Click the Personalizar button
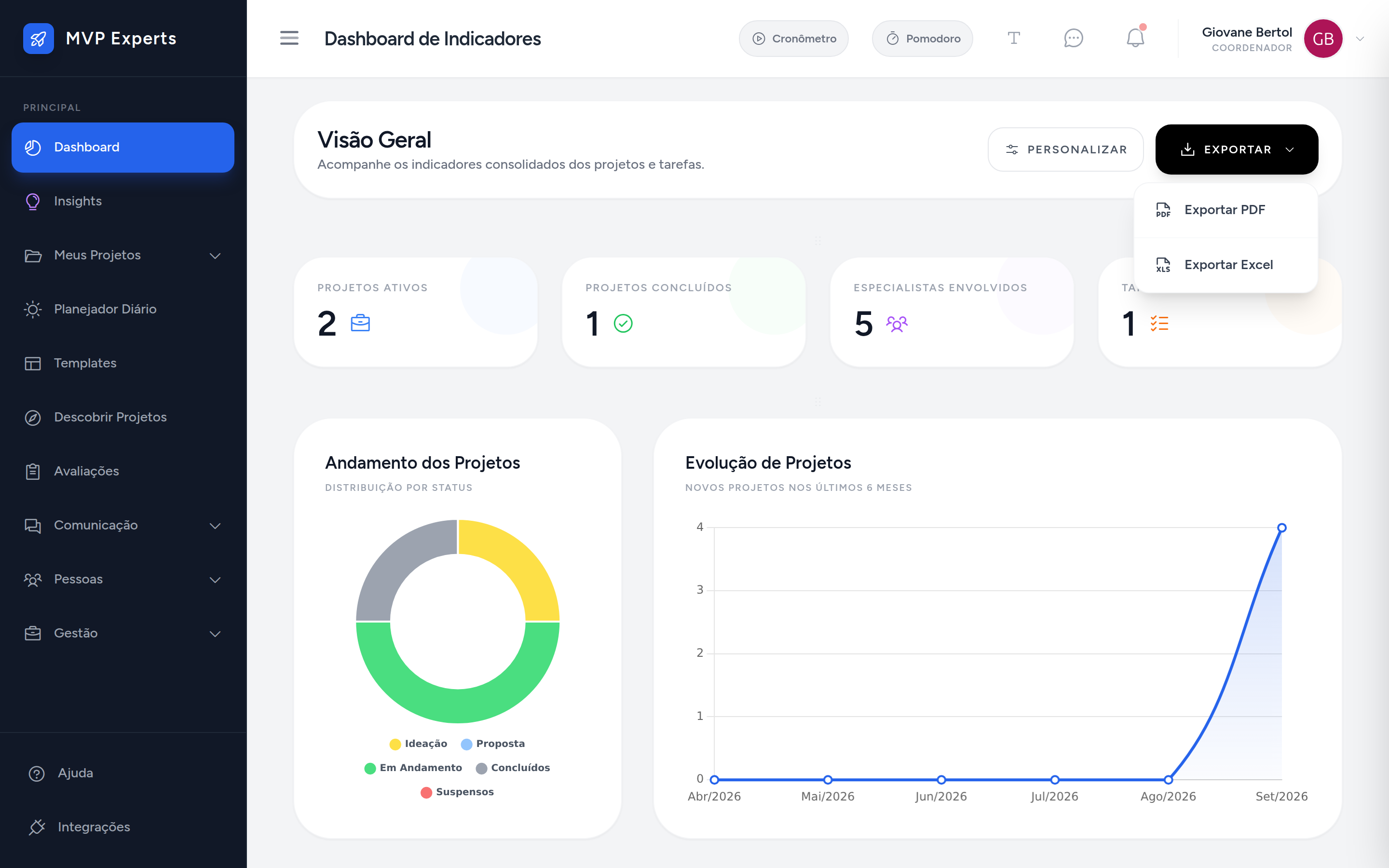The width and height of the screenshot is (1389, 868). [x=1066, y=149]
